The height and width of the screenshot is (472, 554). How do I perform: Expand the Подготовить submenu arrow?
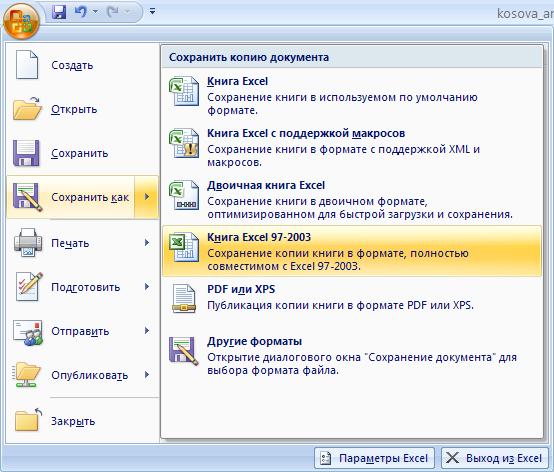147,287
